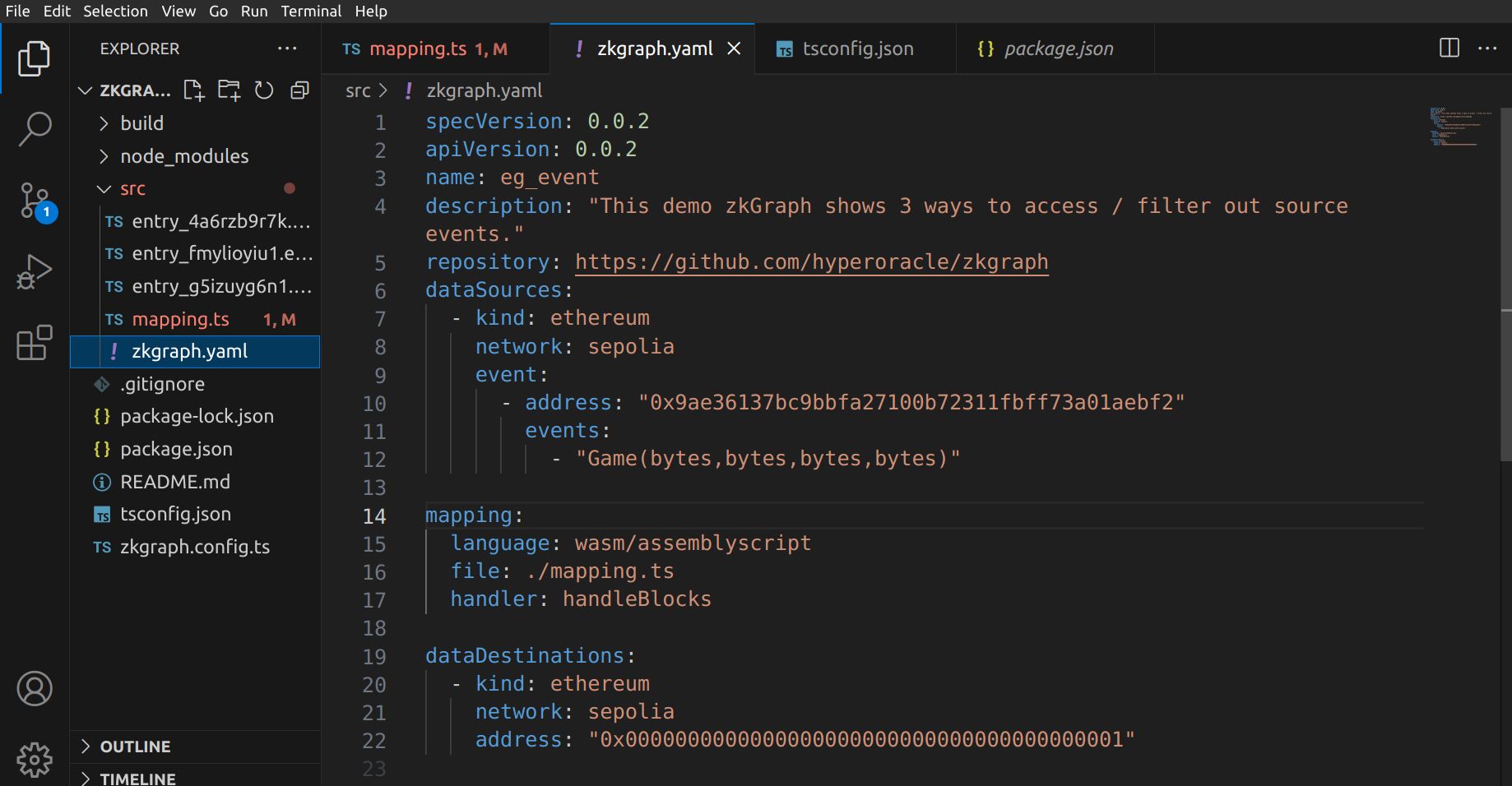
Task: Open the Accounts menu icon
Action: [x=34, y=689]
